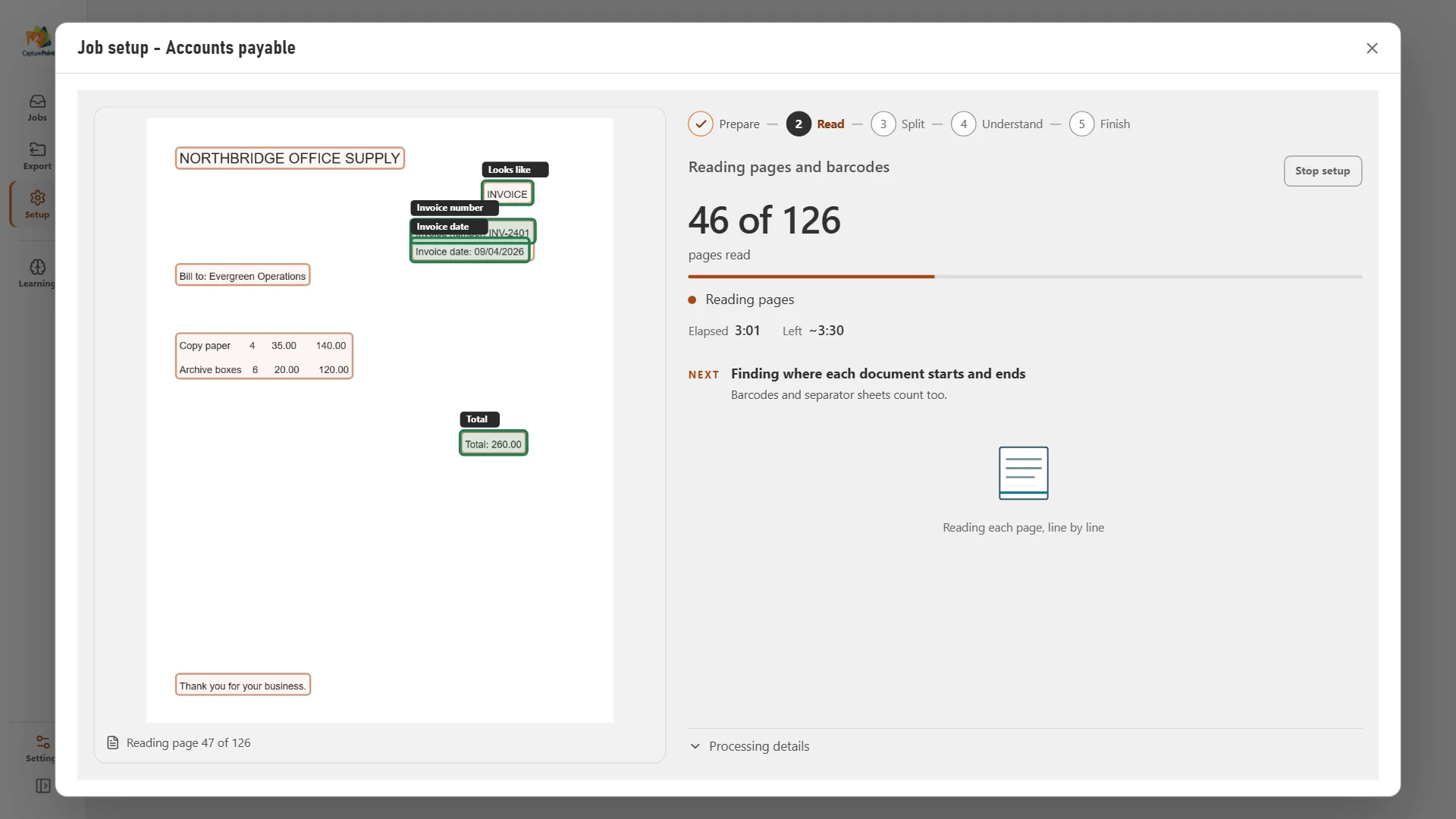
Task: Open the Jobs sidebar icon
Action: click(x=37, y=102)
